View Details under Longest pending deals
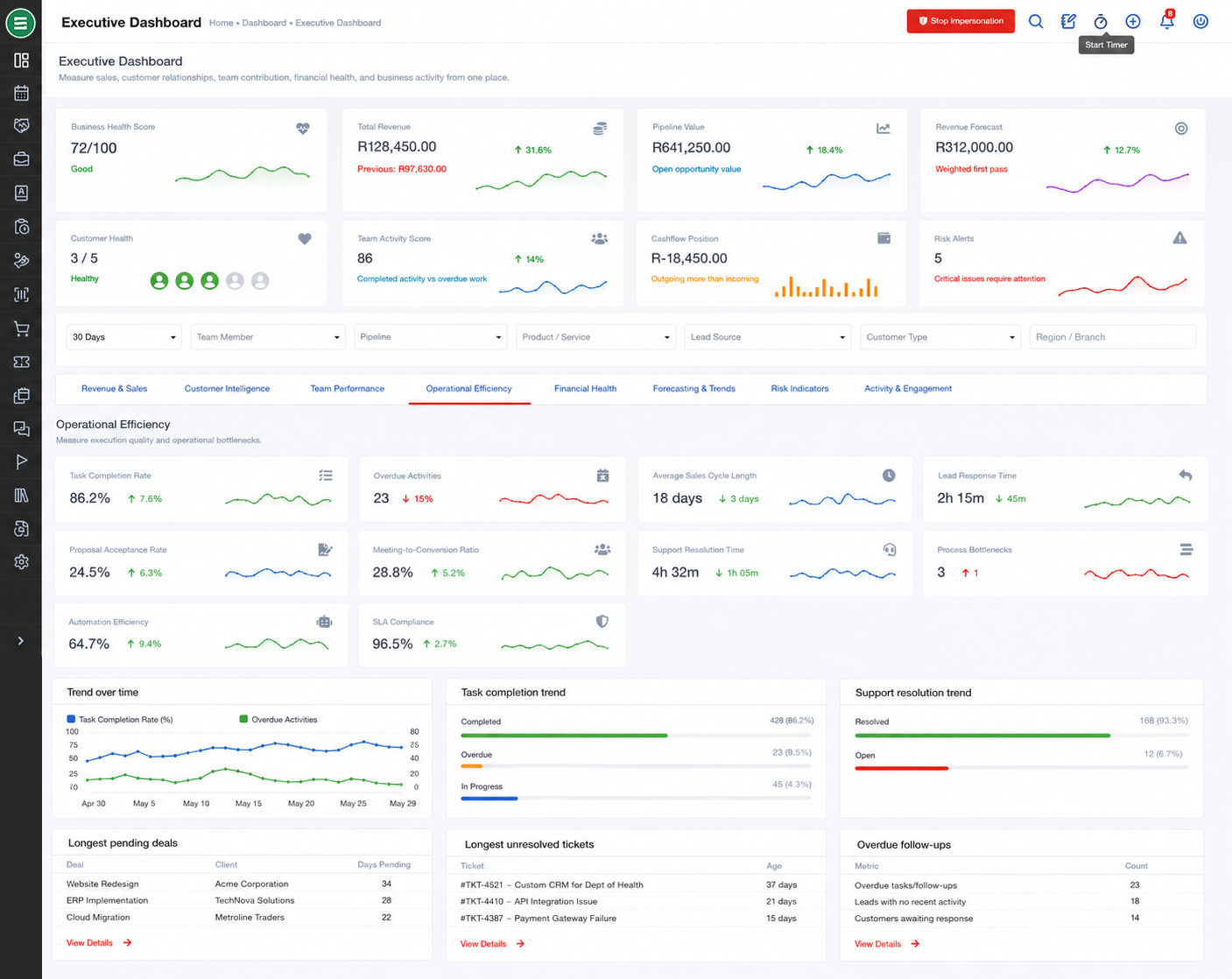The height and width of the screenshot is (979, 1232). pyautogui.click(x=99, y=943)
